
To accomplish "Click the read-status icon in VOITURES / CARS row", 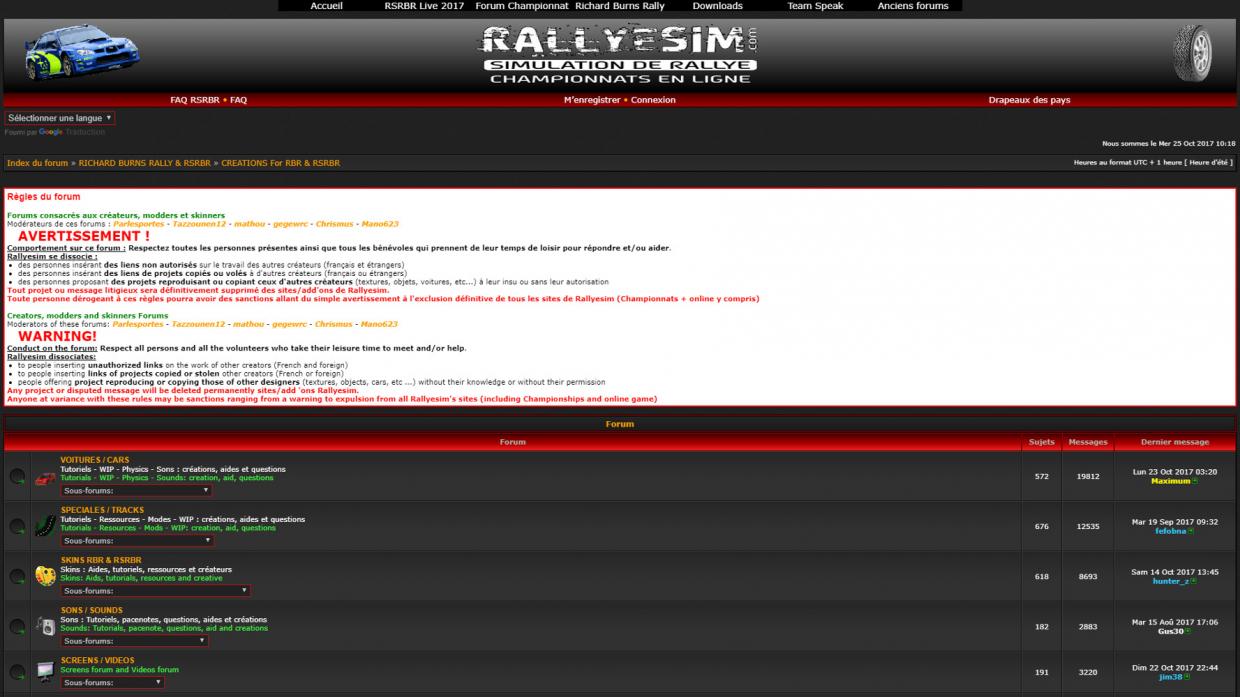I will 18,477.
